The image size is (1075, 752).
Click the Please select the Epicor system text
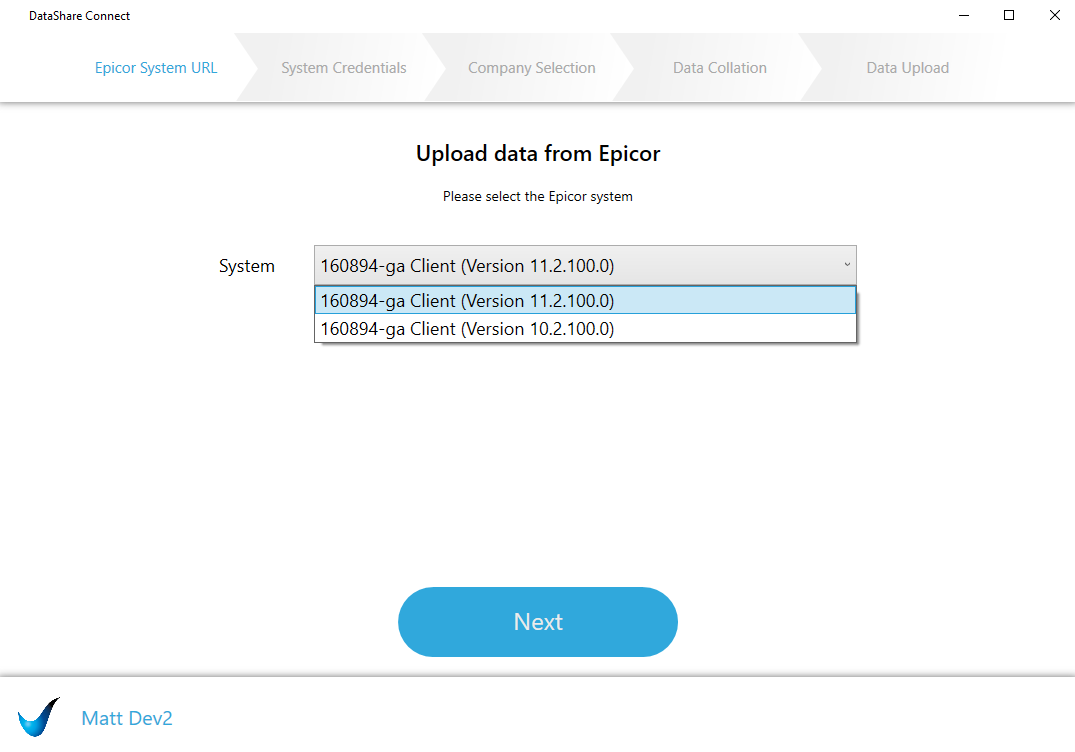click(x=538, y=196)
